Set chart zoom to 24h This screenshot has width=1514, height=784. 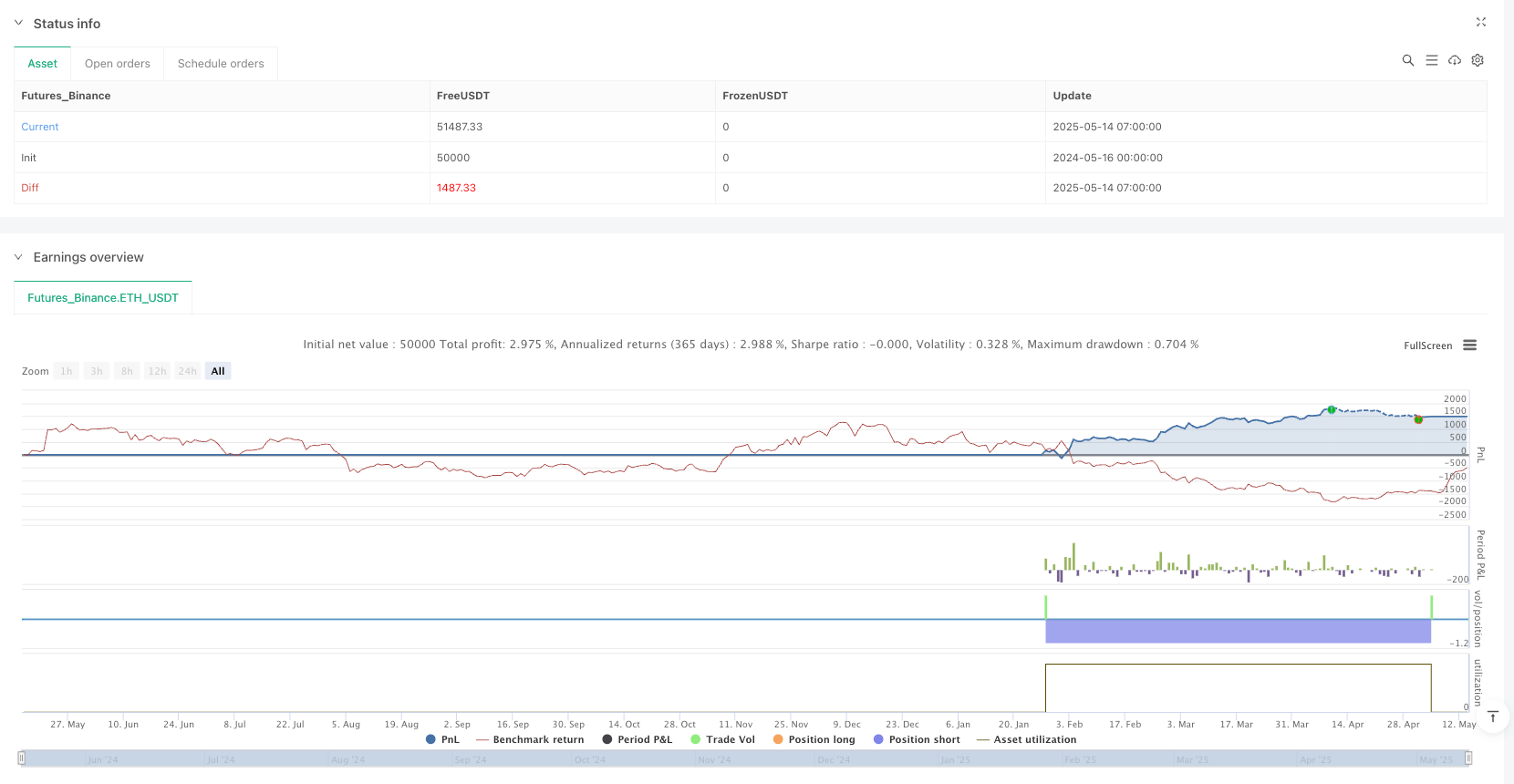[x=188, y=371]
